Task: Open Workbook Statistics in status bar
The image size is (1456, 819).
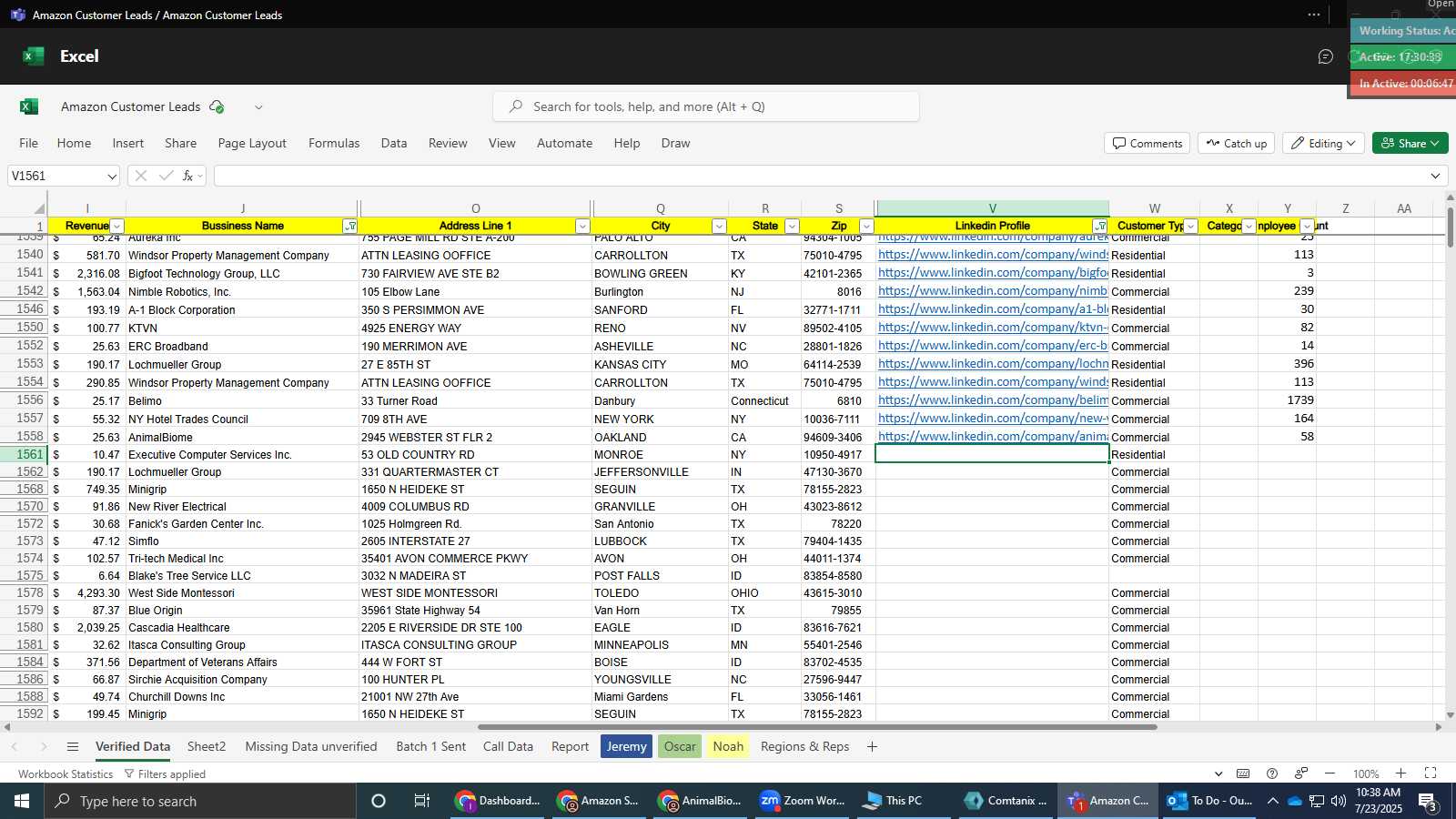Action: pyautogui.click(x=66, y=774)
